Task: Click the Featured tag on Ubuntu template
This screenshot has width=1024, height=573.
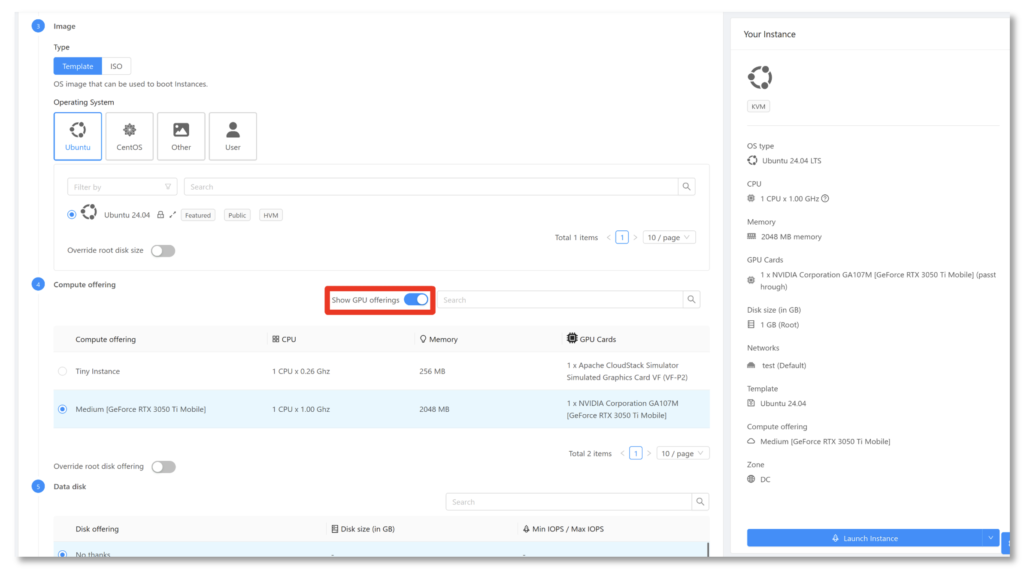Action: coord(198,215)
